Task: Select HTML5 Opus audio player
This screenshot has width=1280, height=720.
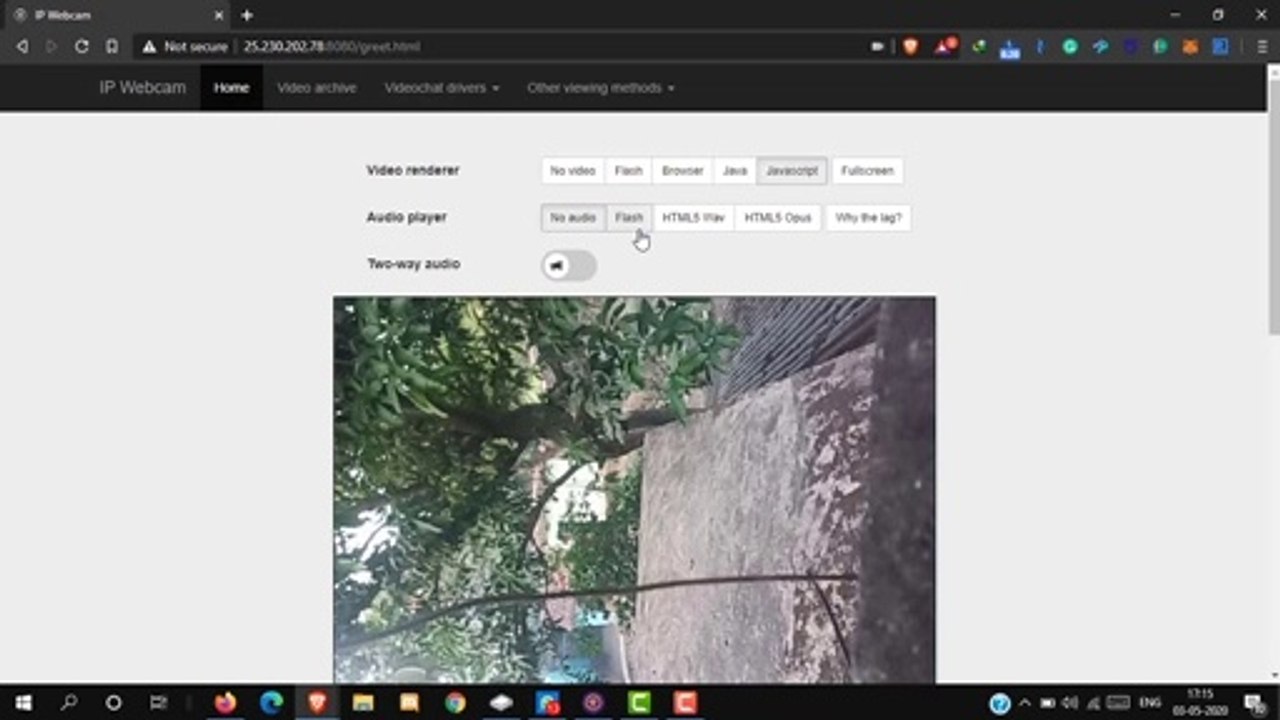Action: (778, 218)
